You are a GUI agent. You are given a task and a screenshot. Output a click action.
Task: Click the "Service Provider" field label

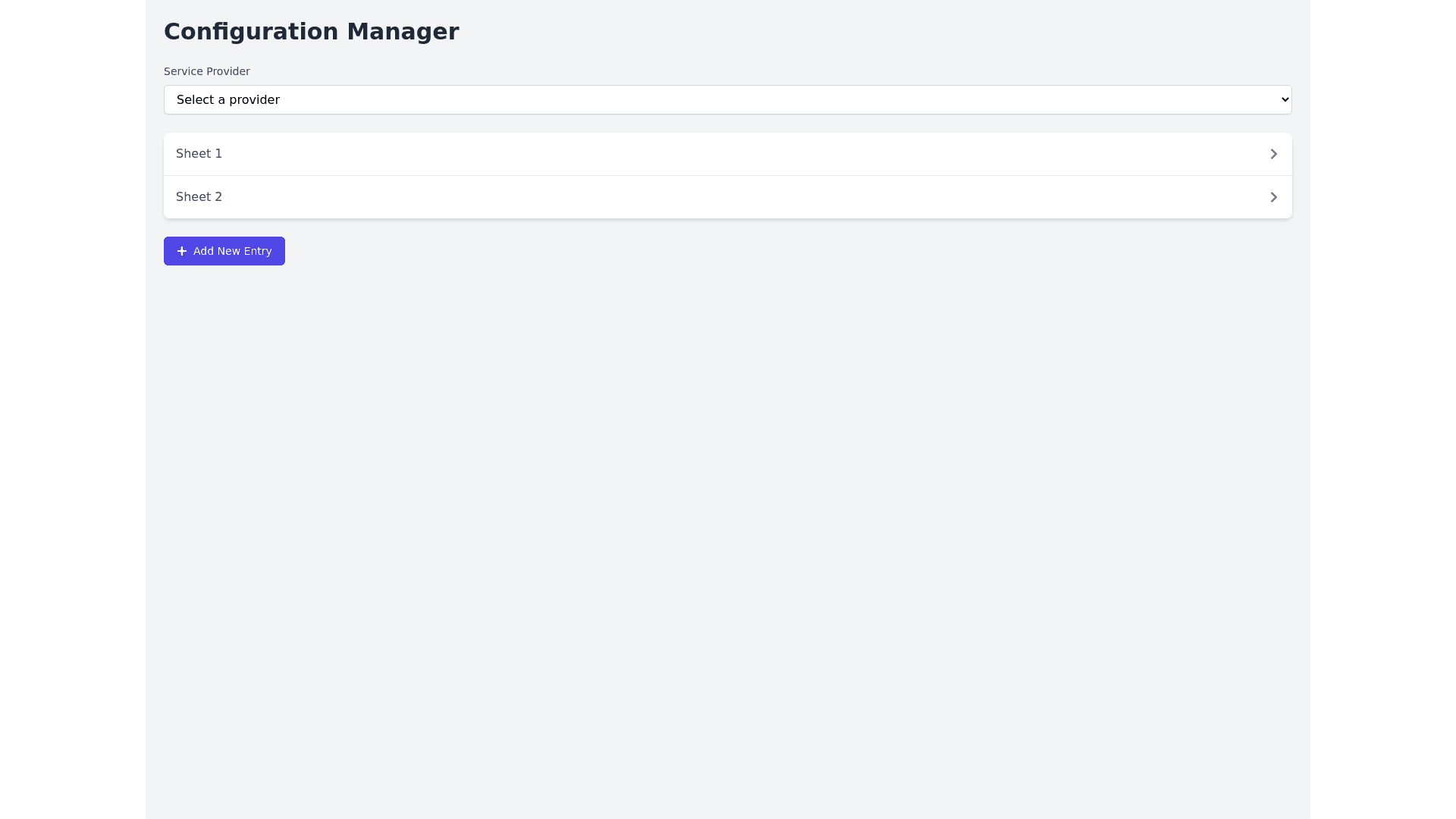coord(206,71)
